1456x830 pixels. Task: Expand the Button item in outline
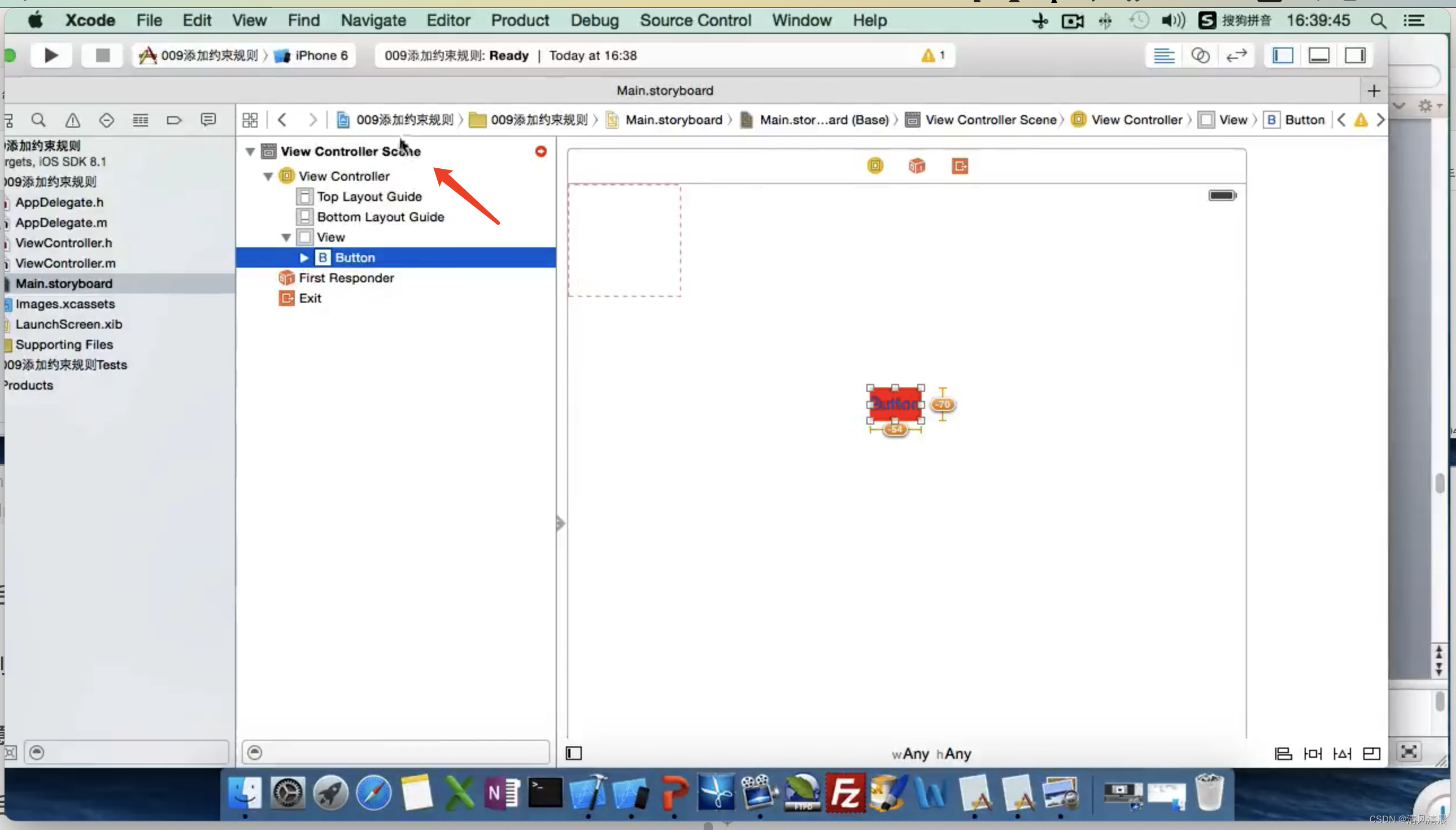[x=304, y=257]
